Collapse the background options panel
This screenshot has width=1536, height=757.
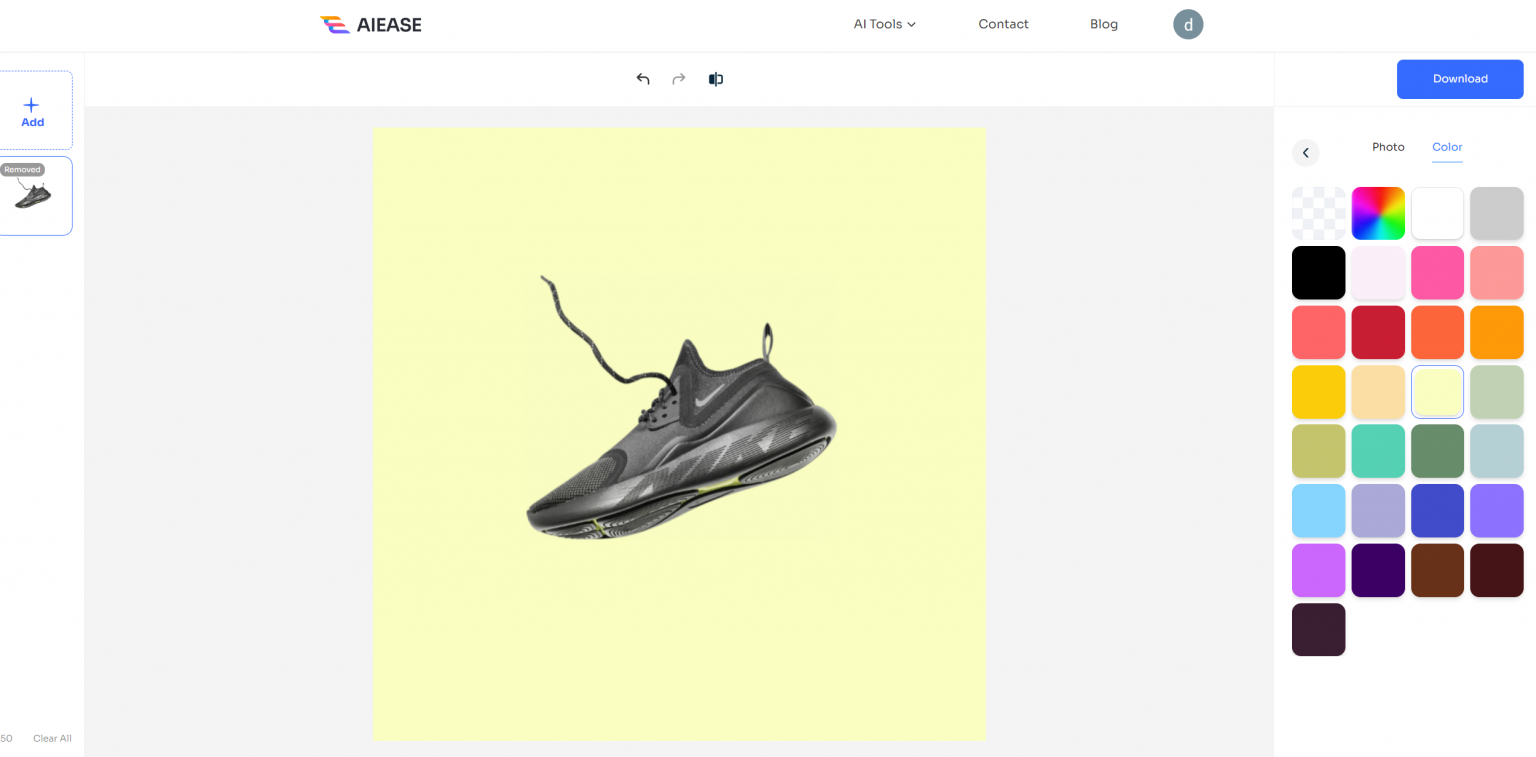tap(1306, 152)
